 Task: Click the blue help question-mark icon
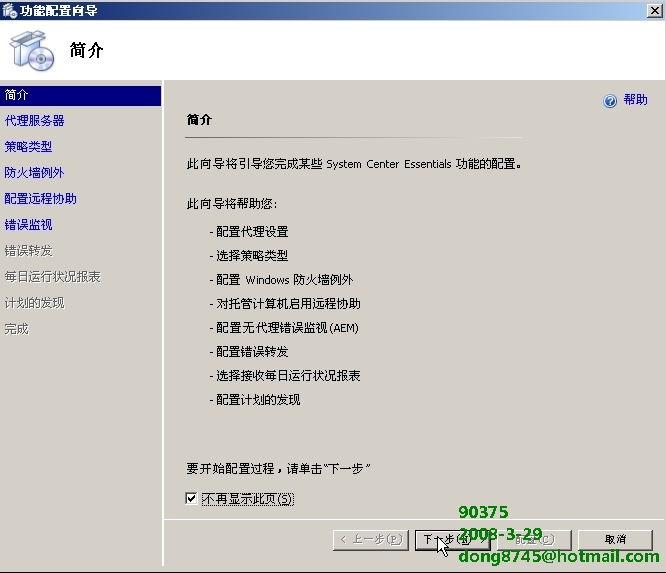tap(610, 101)
